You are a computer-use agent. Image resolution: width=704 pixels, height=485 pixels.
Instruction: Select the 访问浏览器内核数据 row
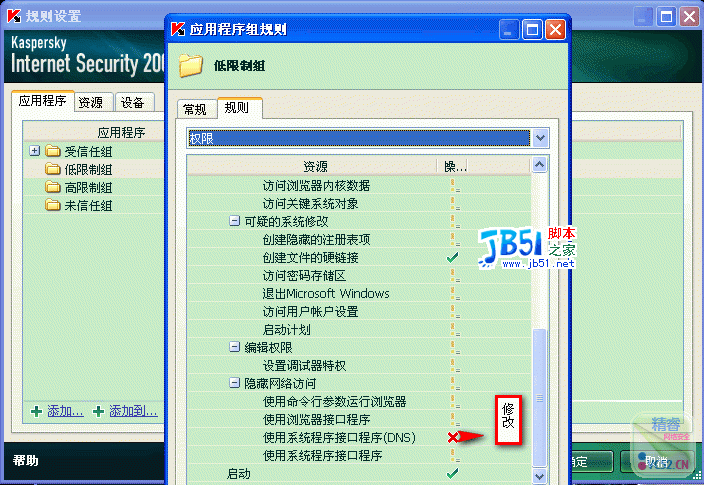[359, 185]
